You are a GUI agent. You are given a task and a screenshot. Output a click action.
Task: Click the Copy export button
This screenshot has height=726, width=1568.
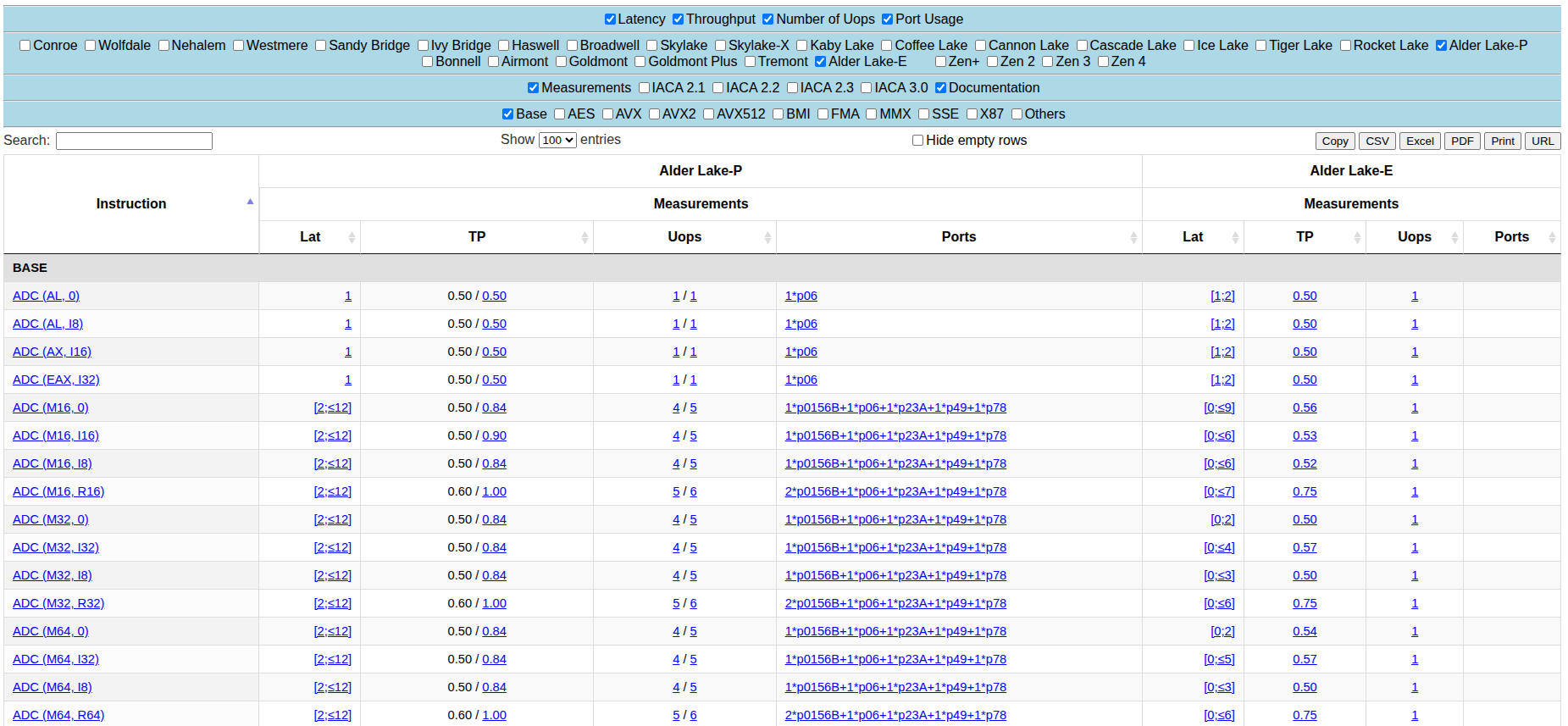[1335, 141]
